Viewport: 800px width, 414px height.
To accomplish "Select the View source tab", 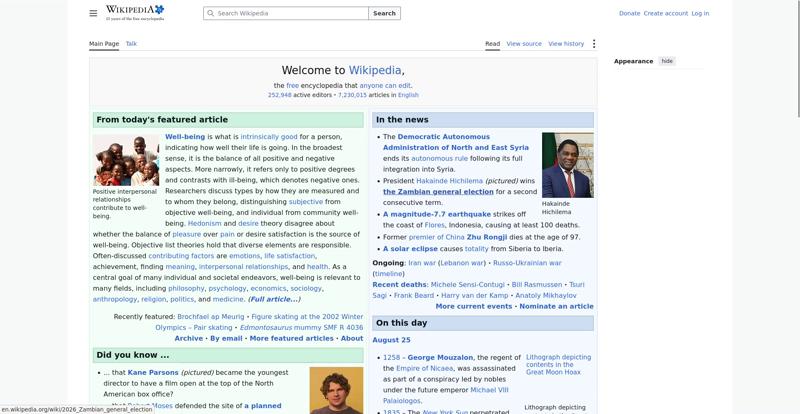I will coord(524,44).
